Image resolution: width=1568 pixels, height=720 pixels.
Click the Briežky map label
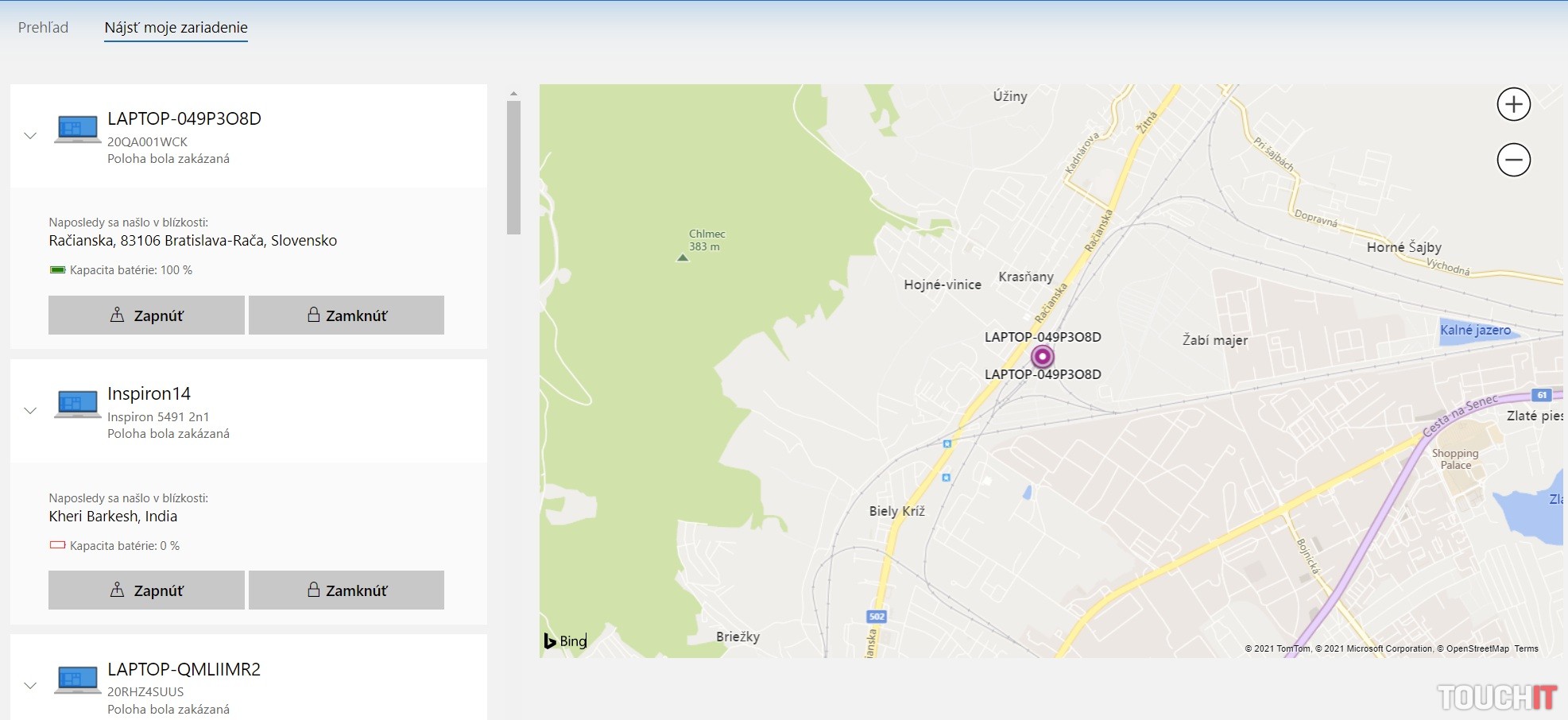(x=738, y=637)
